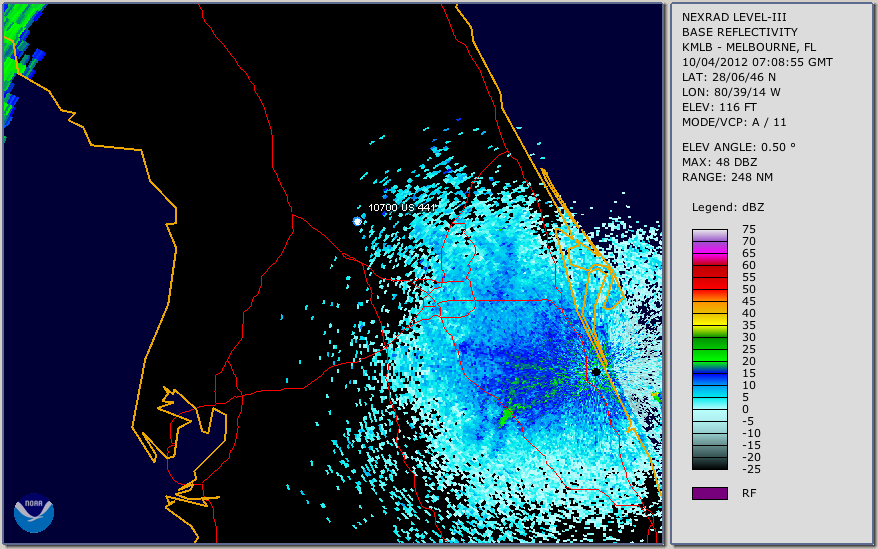Click the black radar site dot at Melbourne
The width and height of the screenshot is (878, 549).
pos(596,372)
